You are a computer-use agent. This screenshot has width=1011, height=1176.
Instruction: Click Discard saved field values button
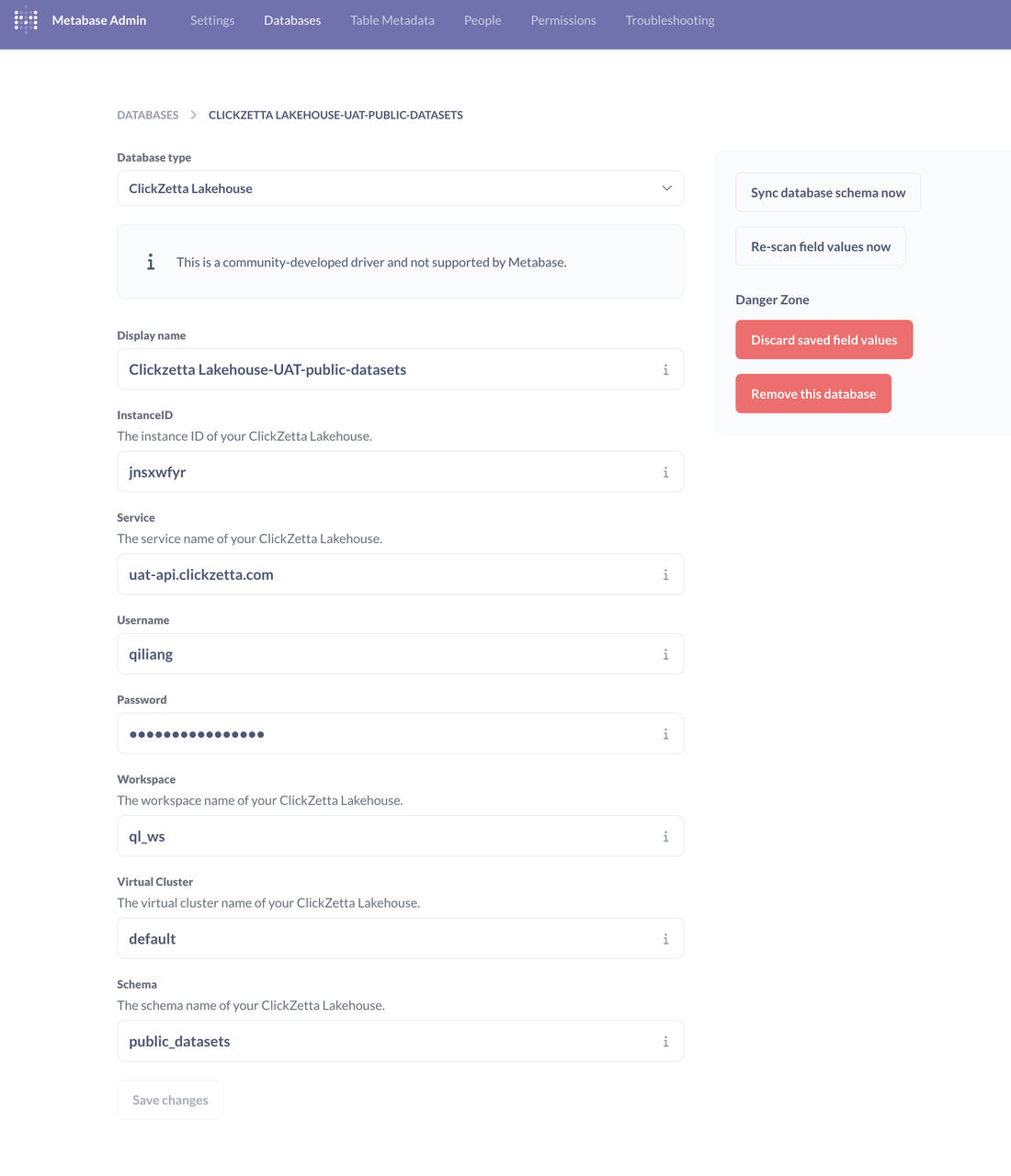coord(824,340)
